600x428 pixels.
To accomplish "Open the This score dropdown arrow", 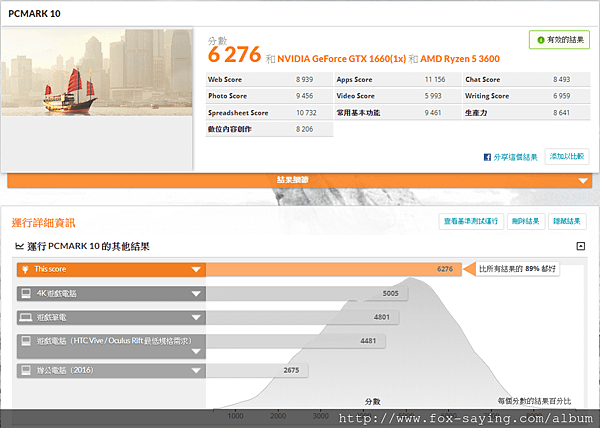I will point(196,270).
